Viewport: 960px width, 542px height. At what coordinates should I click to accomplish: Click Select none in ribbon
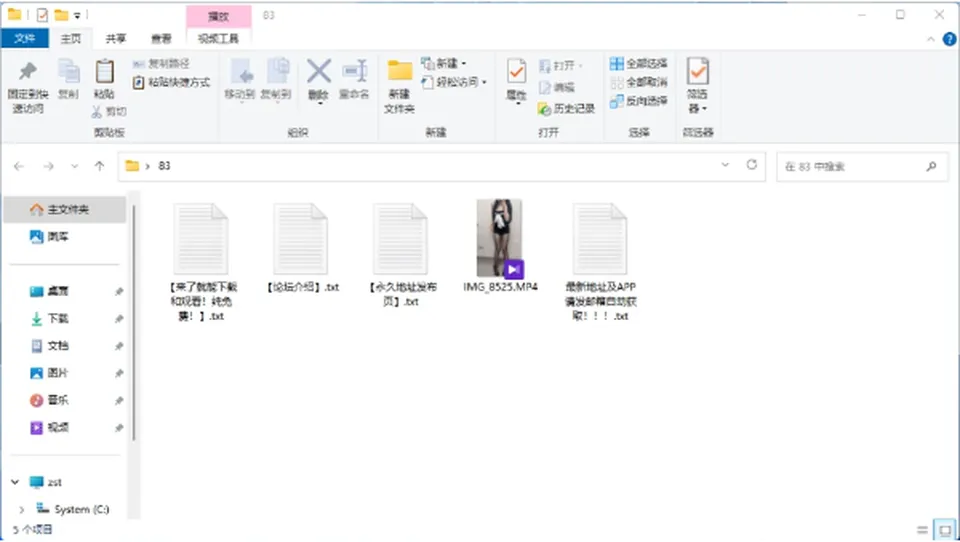point(639,82)
